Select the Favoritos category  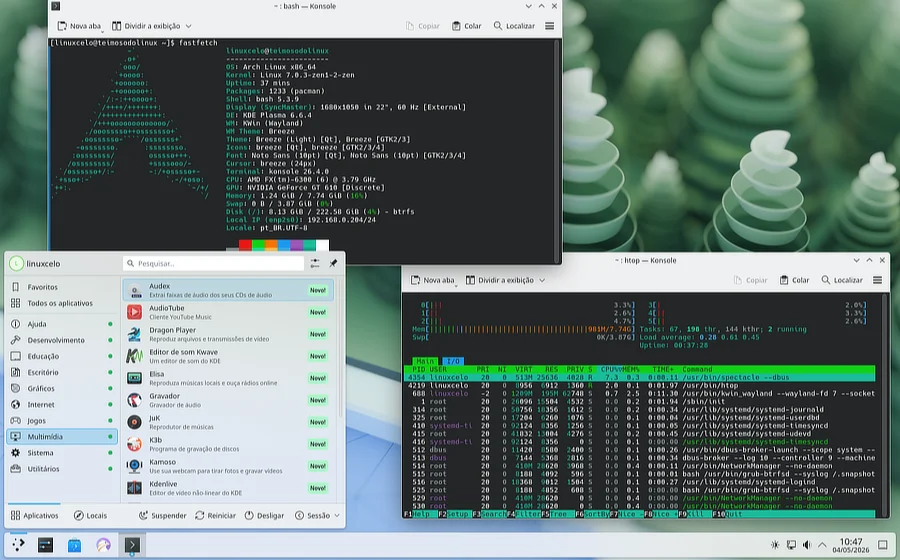pos(63,287)
